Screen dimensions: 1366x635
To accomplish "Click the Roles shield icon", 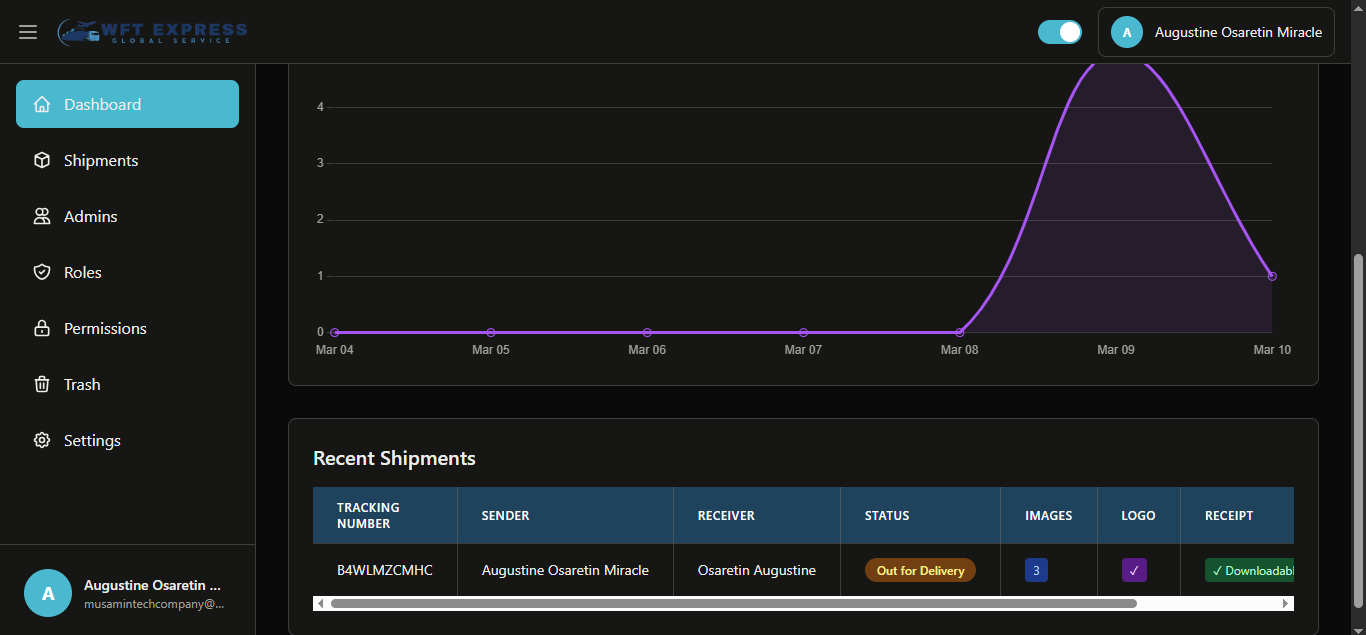I will pyautogui.click(x=42, y=272).
